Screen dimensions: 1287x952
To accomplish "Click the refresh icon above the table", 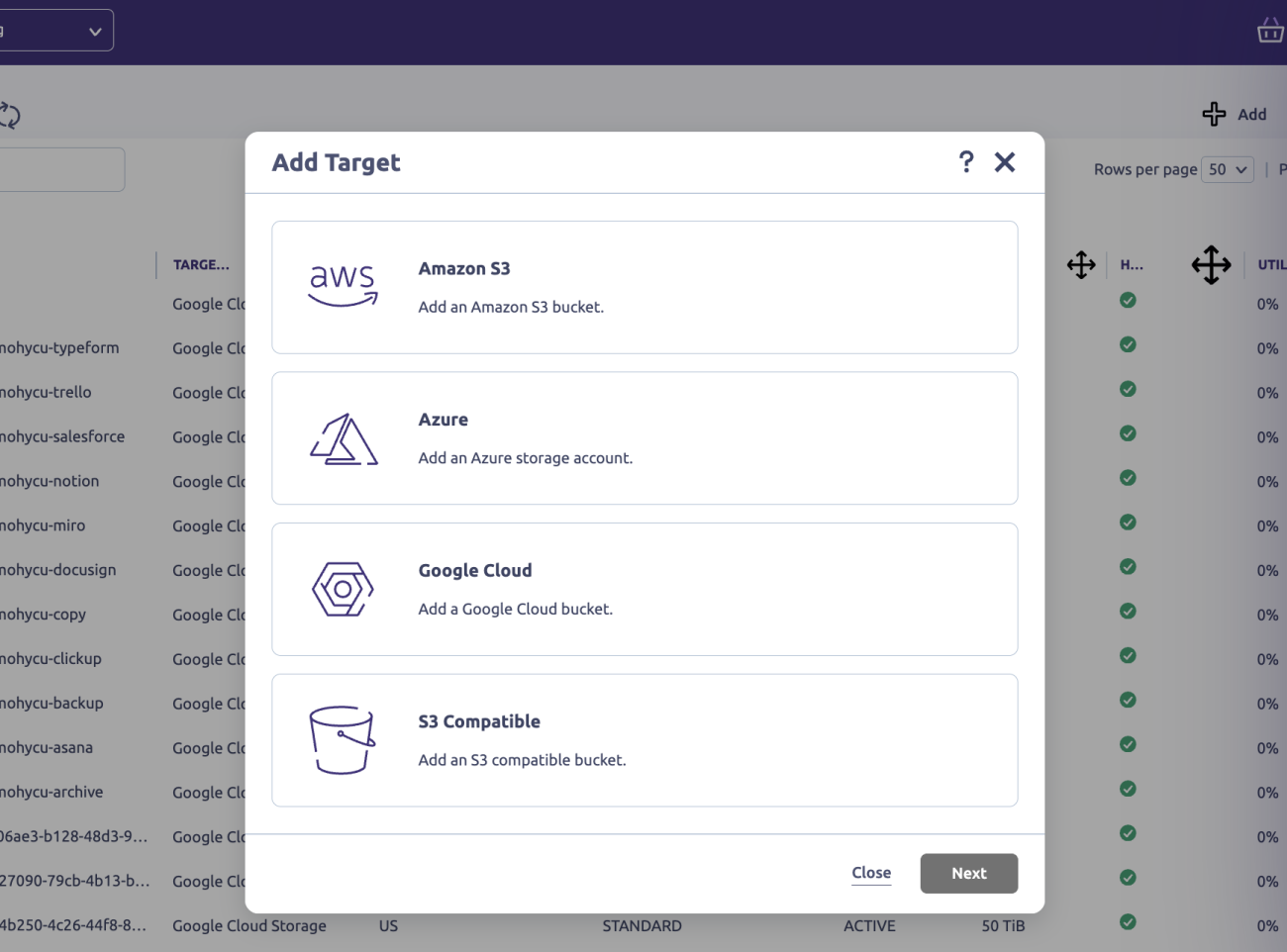I will coord(10,115).
